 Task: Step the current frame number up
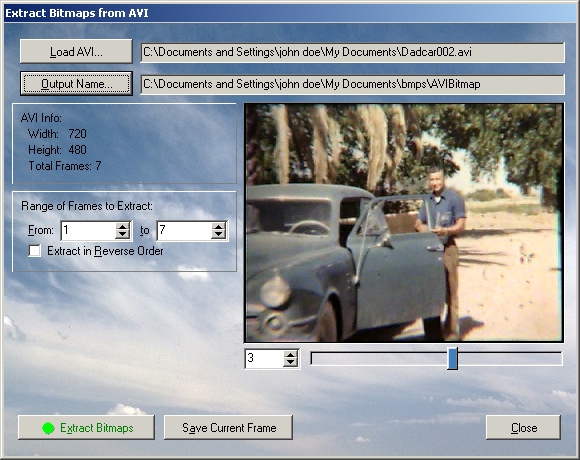point(290,354)
